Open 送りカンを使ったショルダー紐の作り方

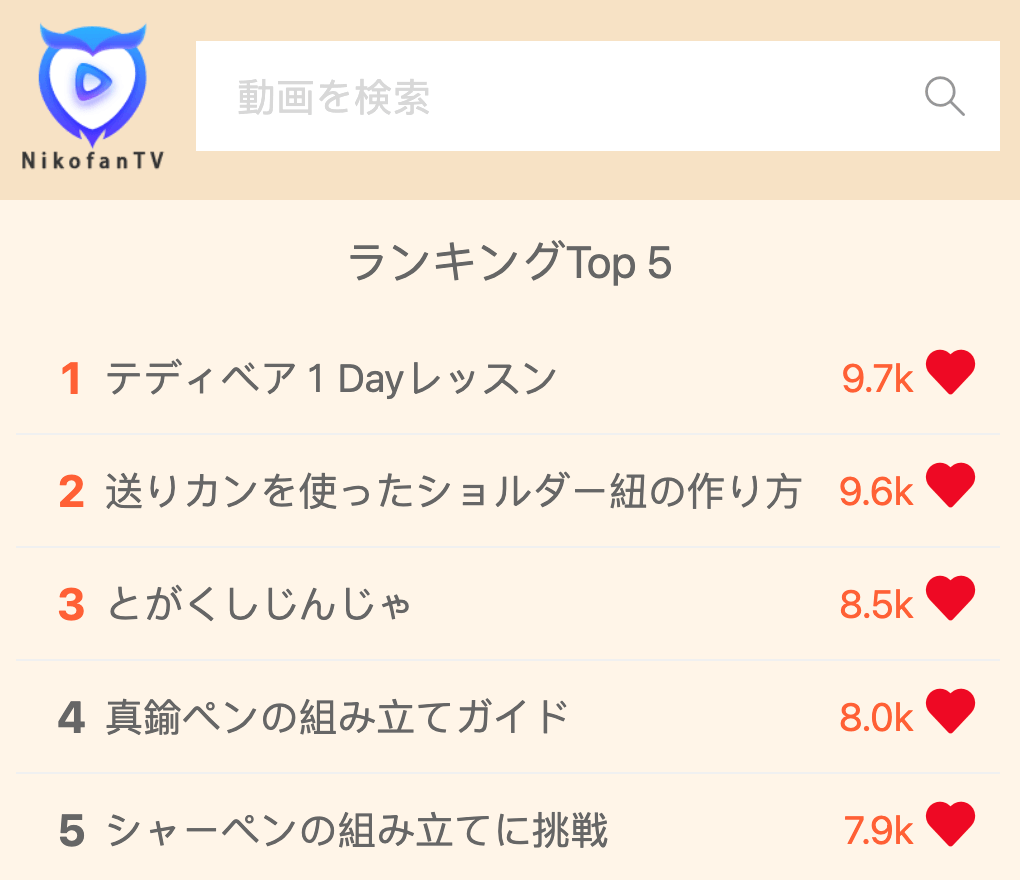453,491
